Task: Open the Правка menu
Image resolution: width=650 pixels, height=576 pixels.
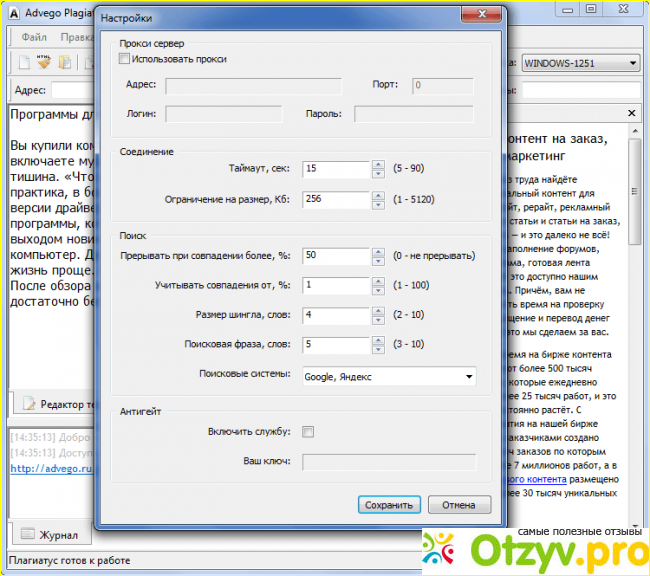Action: (76, 37)
